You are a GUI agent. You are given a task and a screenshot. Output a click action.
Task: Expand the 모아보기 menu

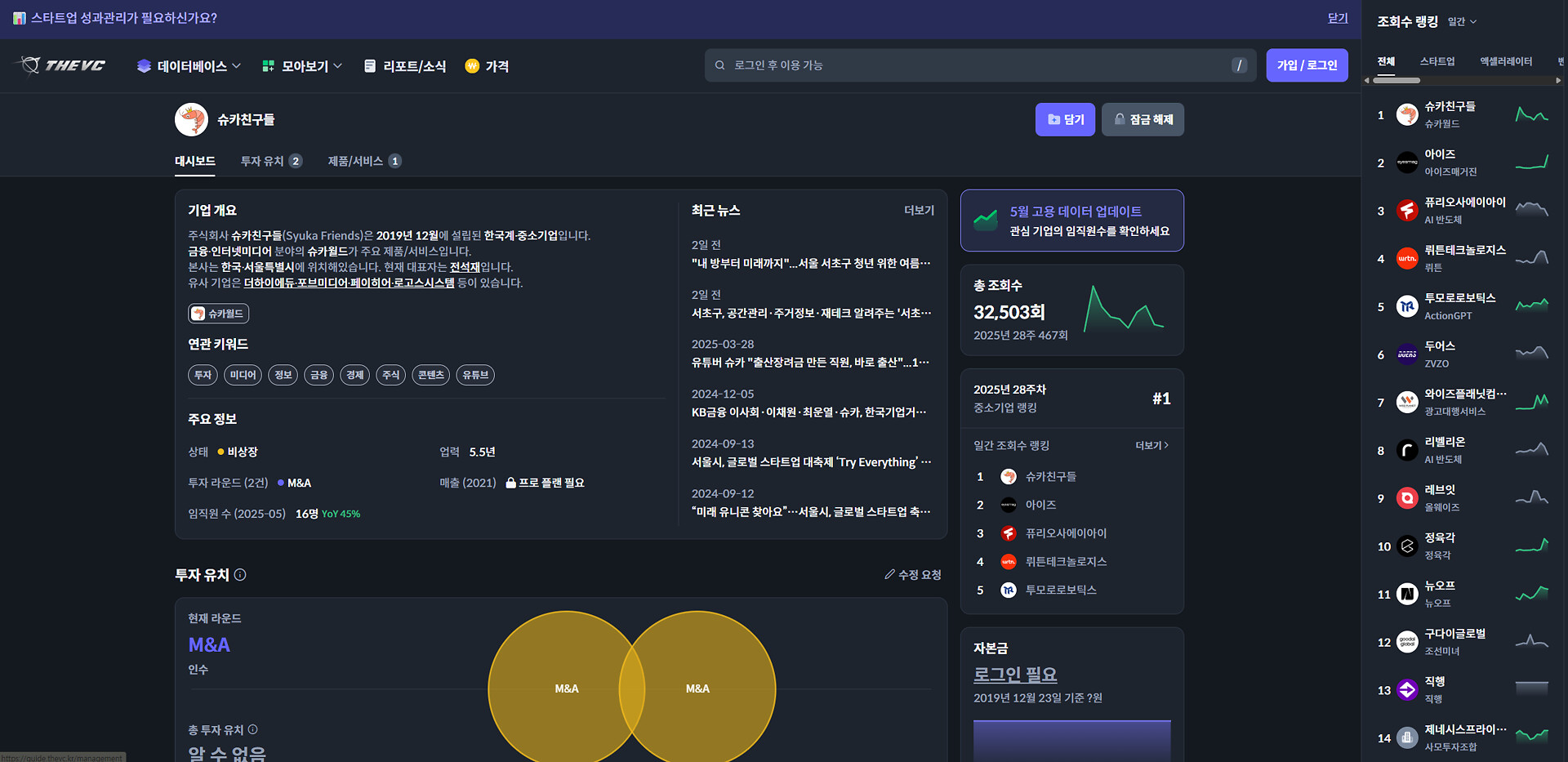(302, 66)
